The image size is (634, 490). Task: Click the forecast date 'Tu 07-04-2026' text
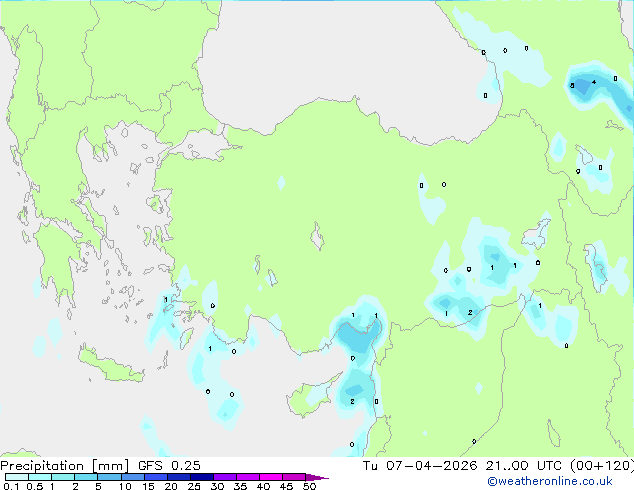point(420,466)
